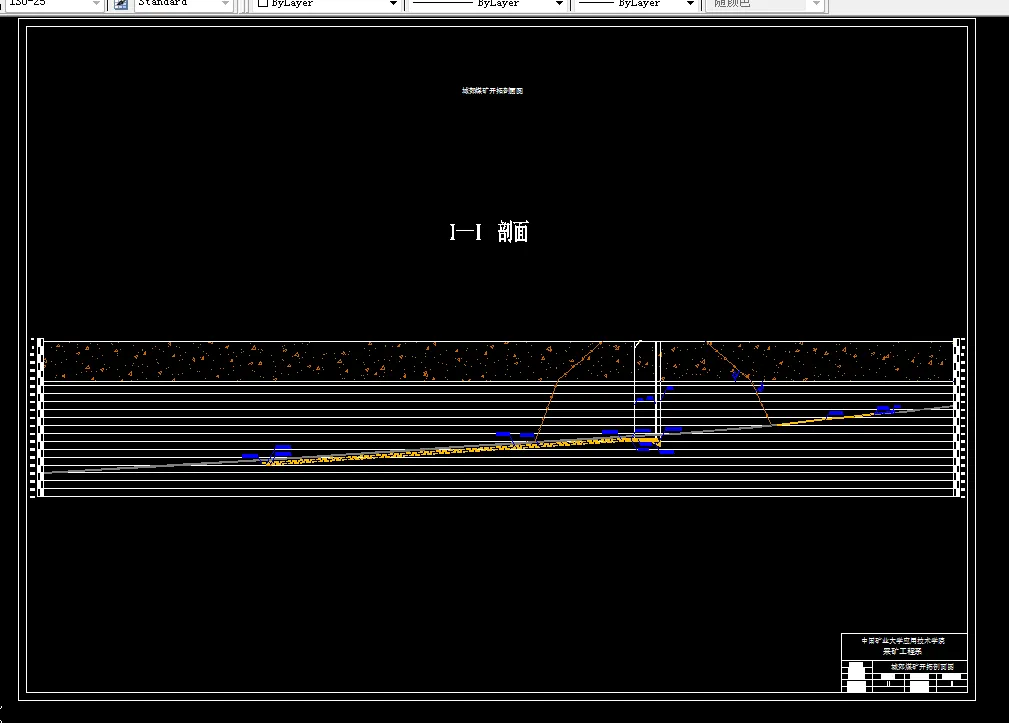Select the drawing name text in title block
This screenshot has height=723, width=1009.
922,666
